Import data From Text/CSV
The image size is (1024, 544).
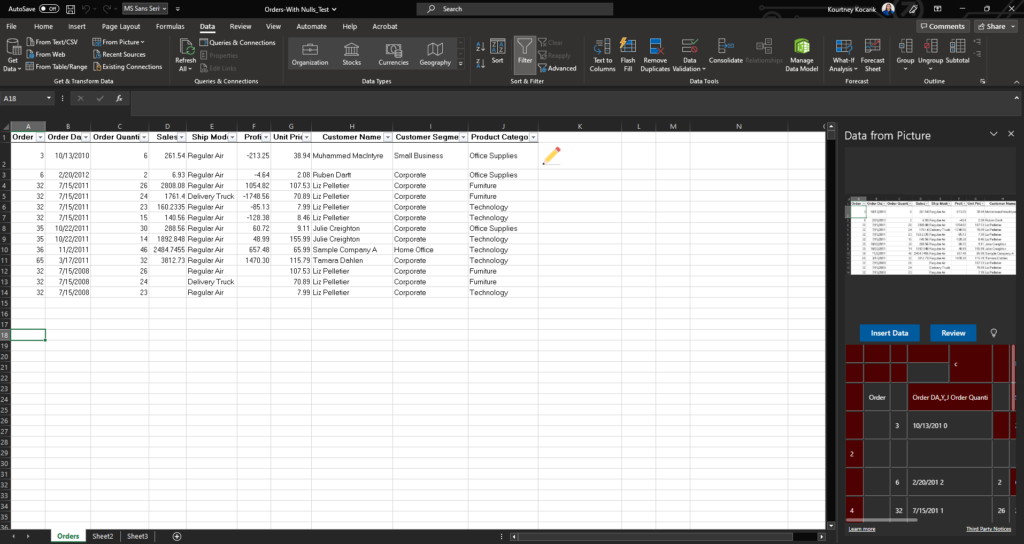[x=52, y=42]
